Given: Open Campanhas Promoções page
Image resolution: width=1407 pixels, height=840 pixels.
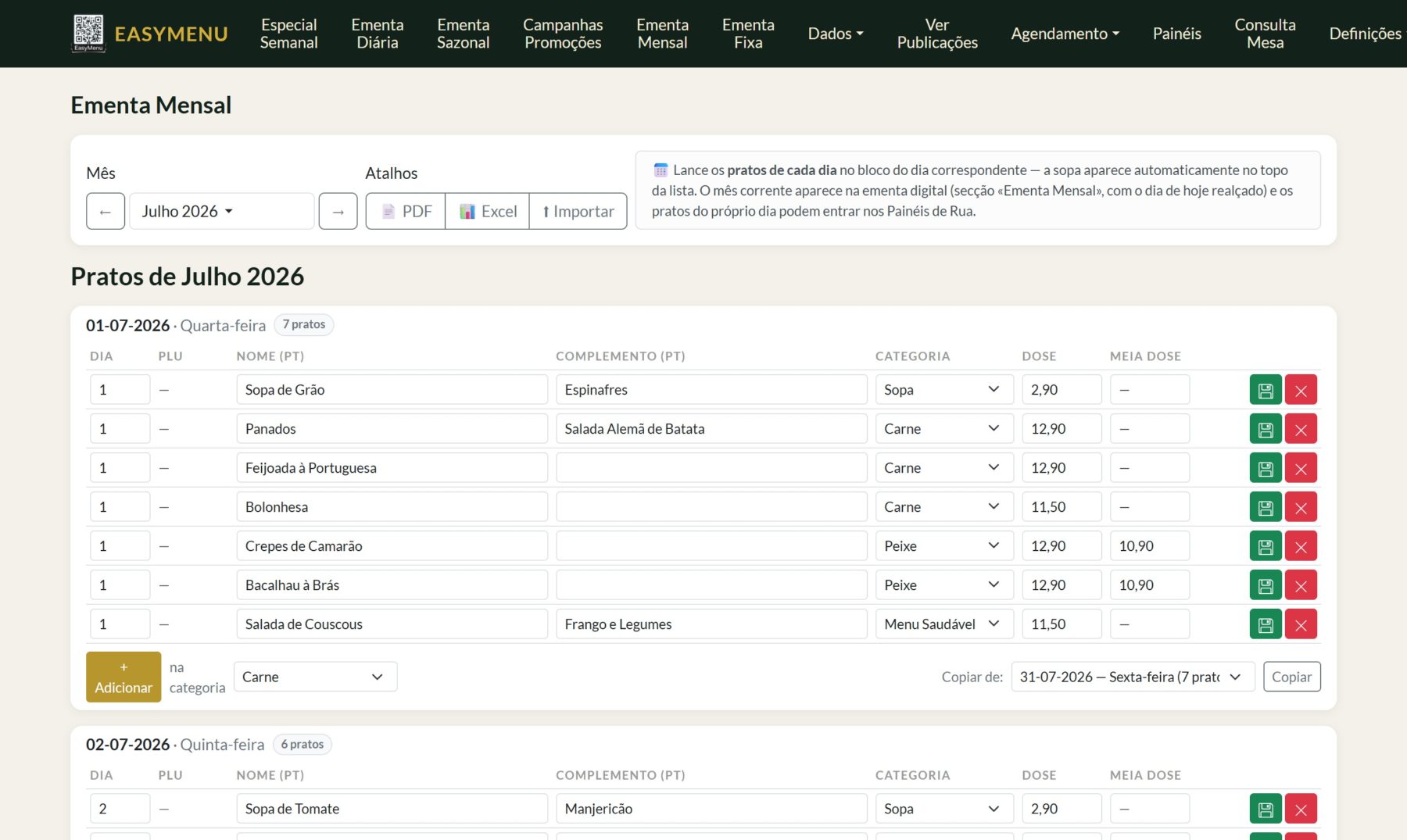Looking at the screenshot, I should (x=563, y=34).
